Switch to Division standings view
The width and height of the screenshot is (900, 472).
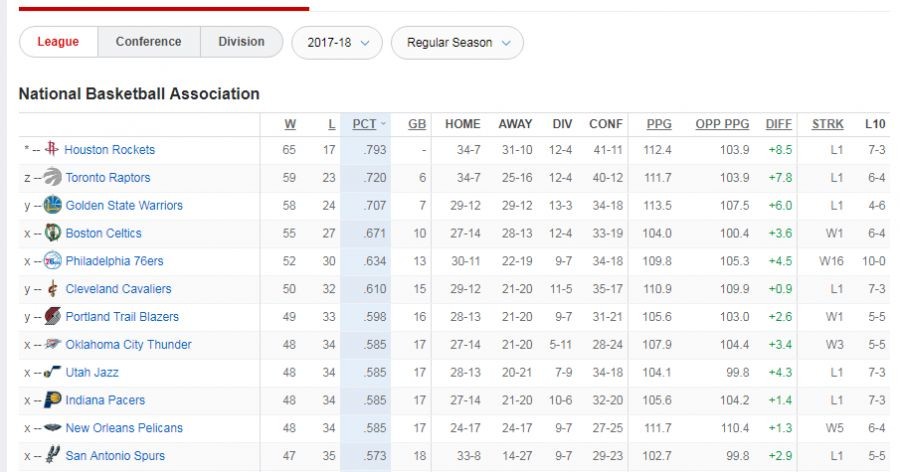pyautogui.click(x=241, y=42)
